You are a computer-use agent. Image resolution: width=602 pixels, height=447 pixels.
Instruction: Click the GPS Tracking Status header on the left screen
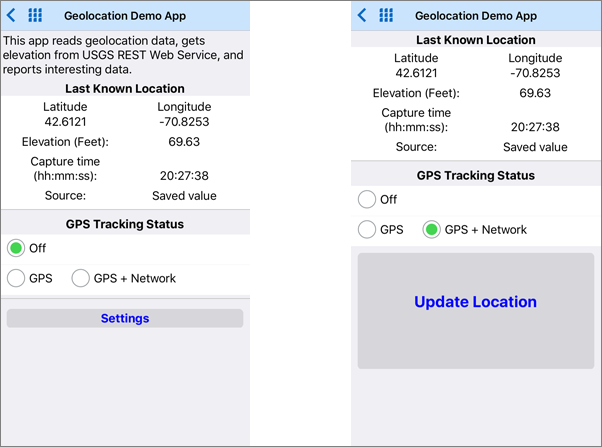(125, 224)
